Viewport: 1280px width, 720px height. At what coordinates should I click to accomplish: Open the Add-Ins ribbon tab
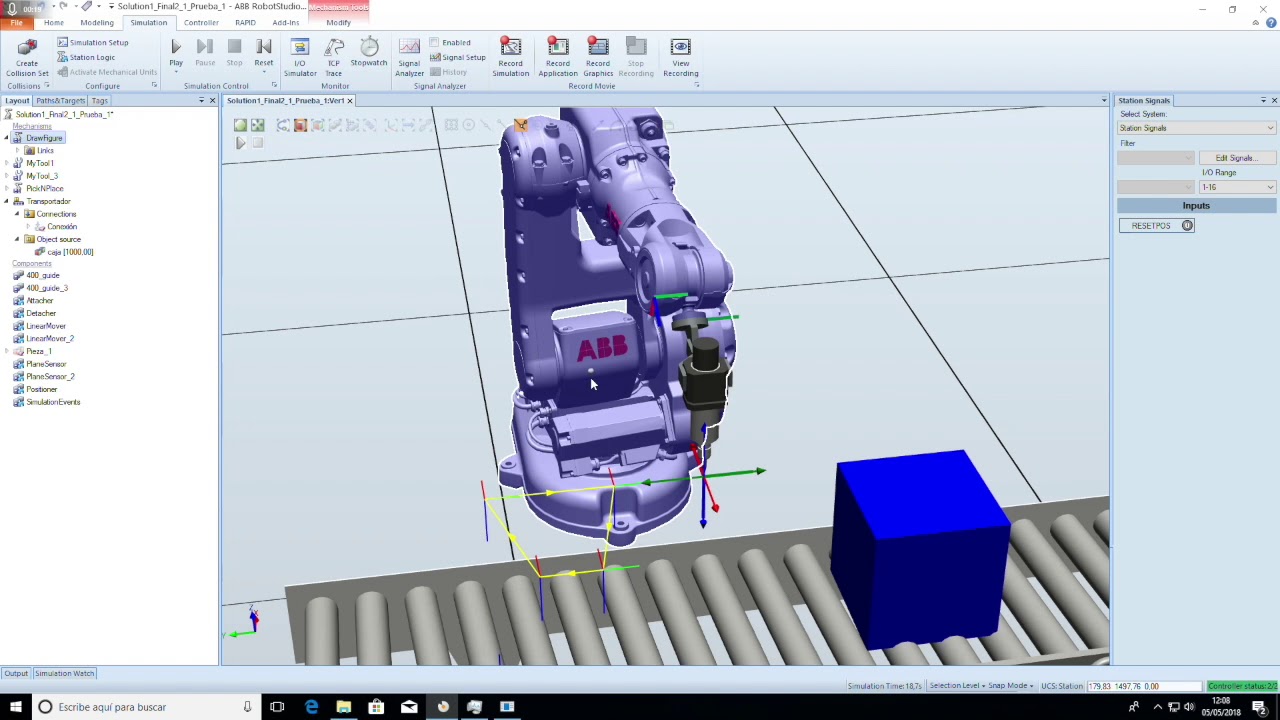285,22
